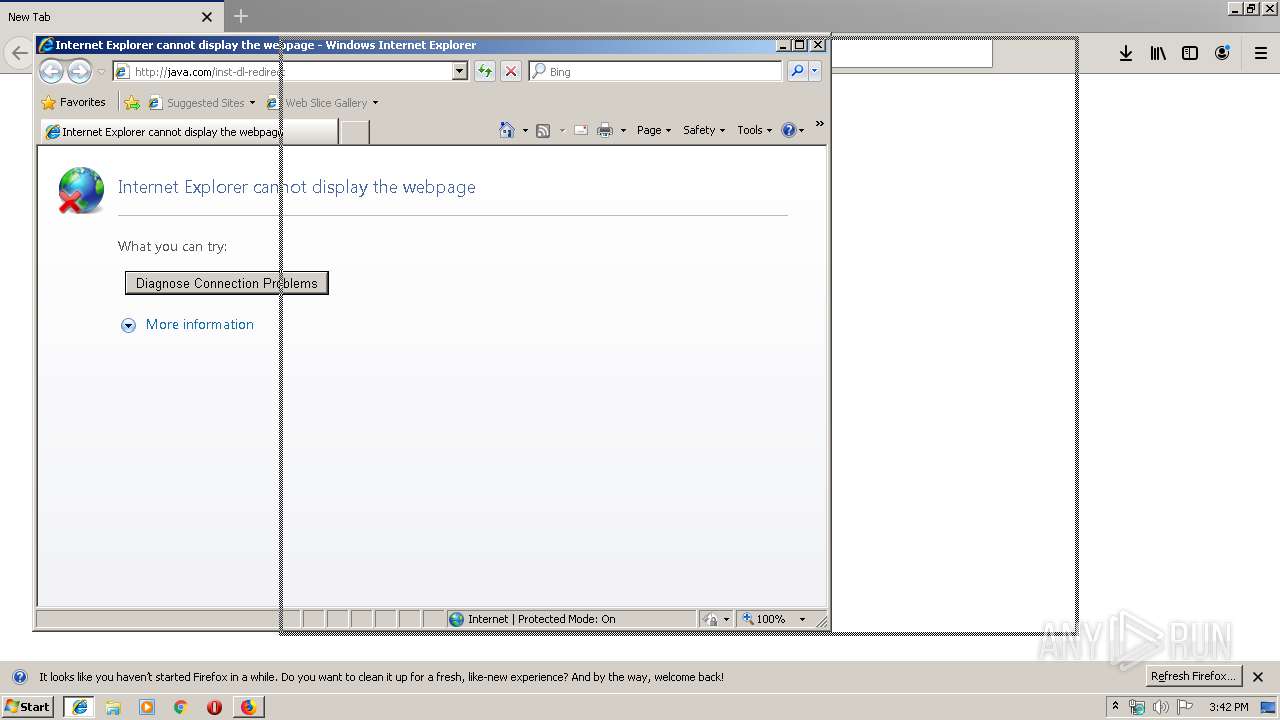Click Firefox back arrow button

click(x=18, y=53)
